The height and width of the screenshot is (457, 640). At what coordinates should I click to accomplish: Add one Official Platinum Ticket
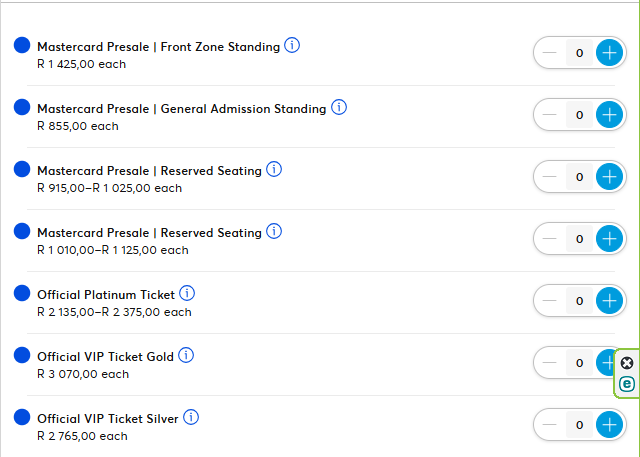coord(609,301)
